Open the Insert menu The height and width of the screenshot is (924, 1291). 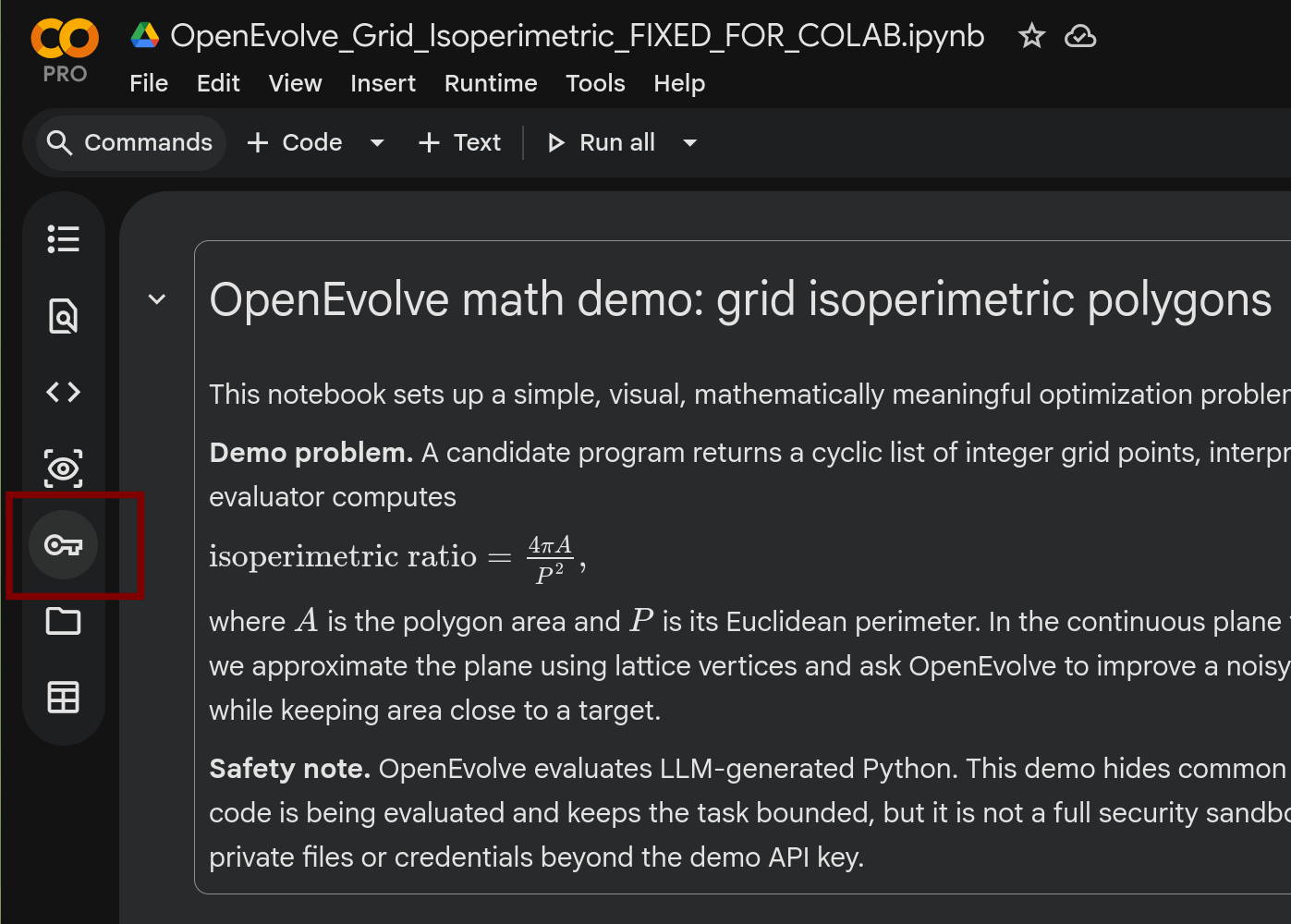(383, 83)
